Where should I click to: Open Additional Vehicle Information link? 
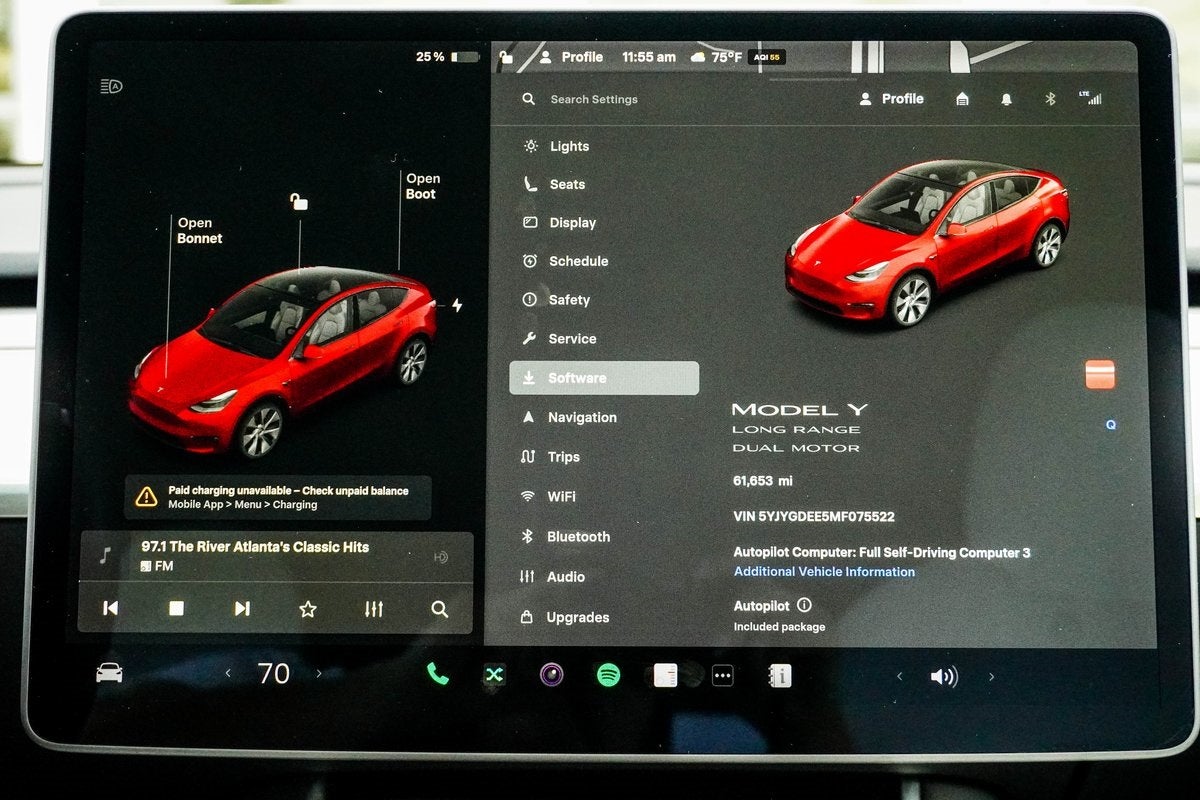(822, 571)
